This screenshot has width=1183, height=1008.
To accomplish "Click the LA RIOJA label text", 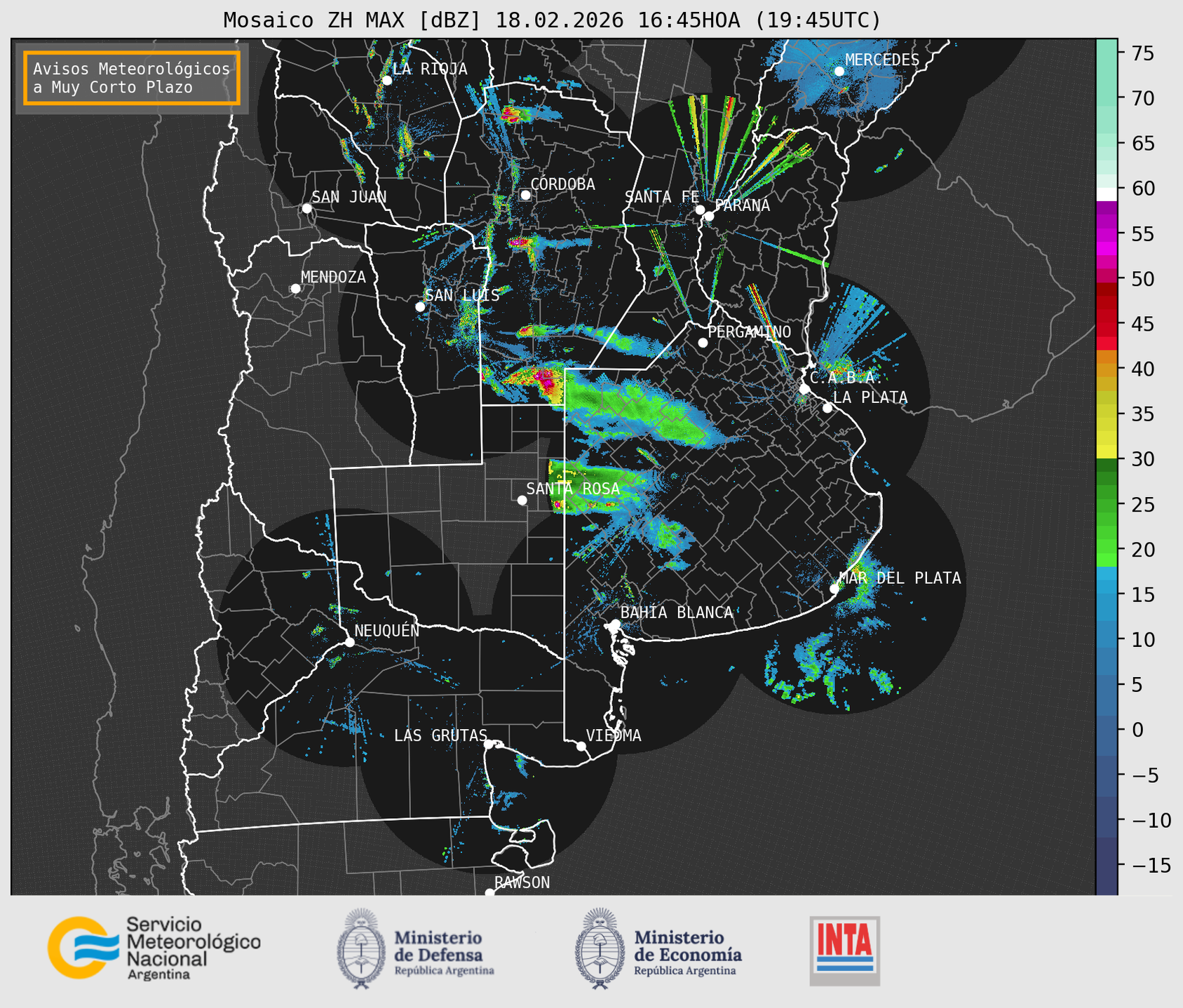I will coord(430,69).
